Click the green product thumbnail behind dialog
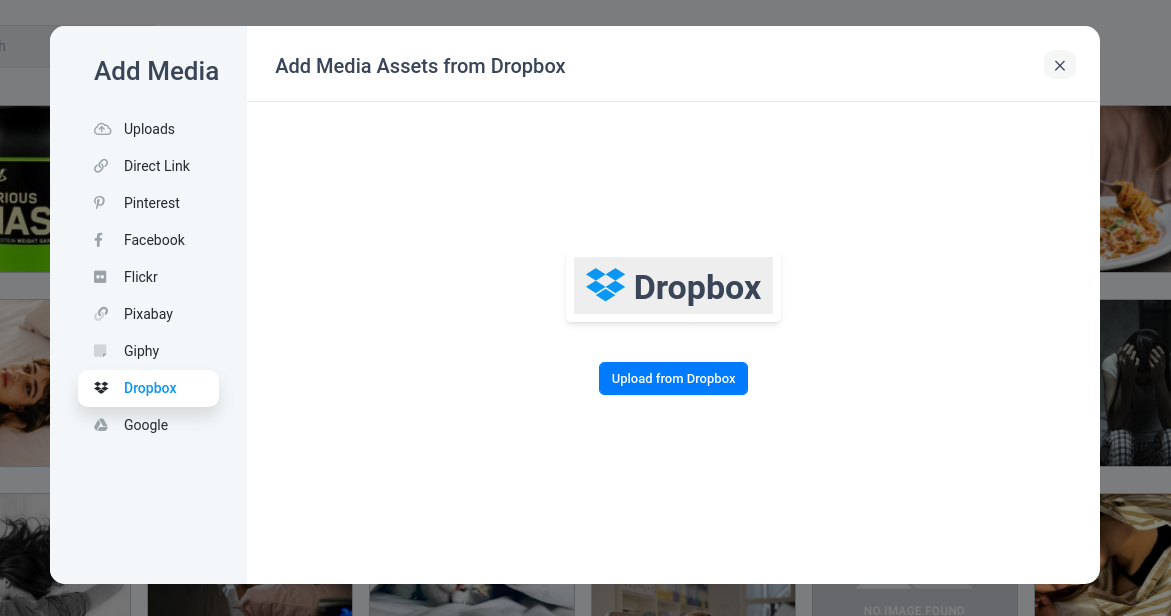This screenshot has width=1171, height=616. pyautogui.click(x=25, y=188)
